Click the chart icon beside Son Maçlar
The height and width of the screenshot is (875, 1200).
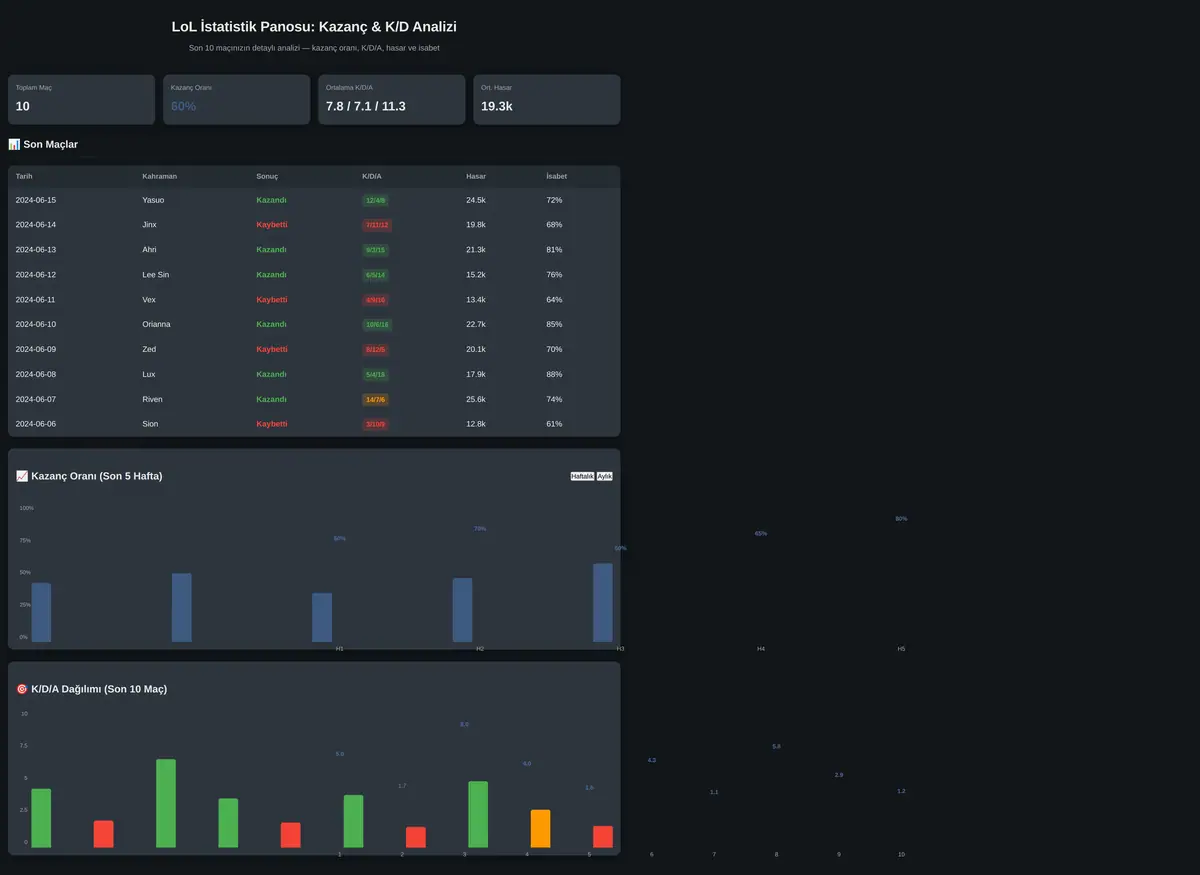14,145
